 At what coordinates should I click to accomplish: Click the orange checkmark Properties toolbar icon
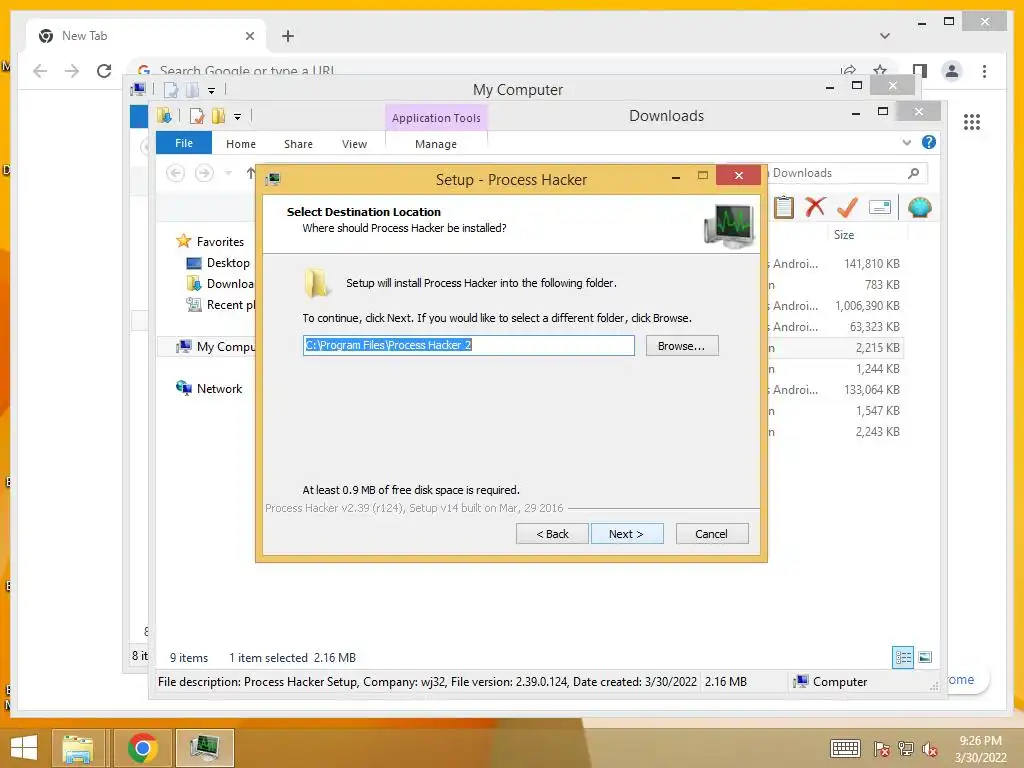(847, 208)
